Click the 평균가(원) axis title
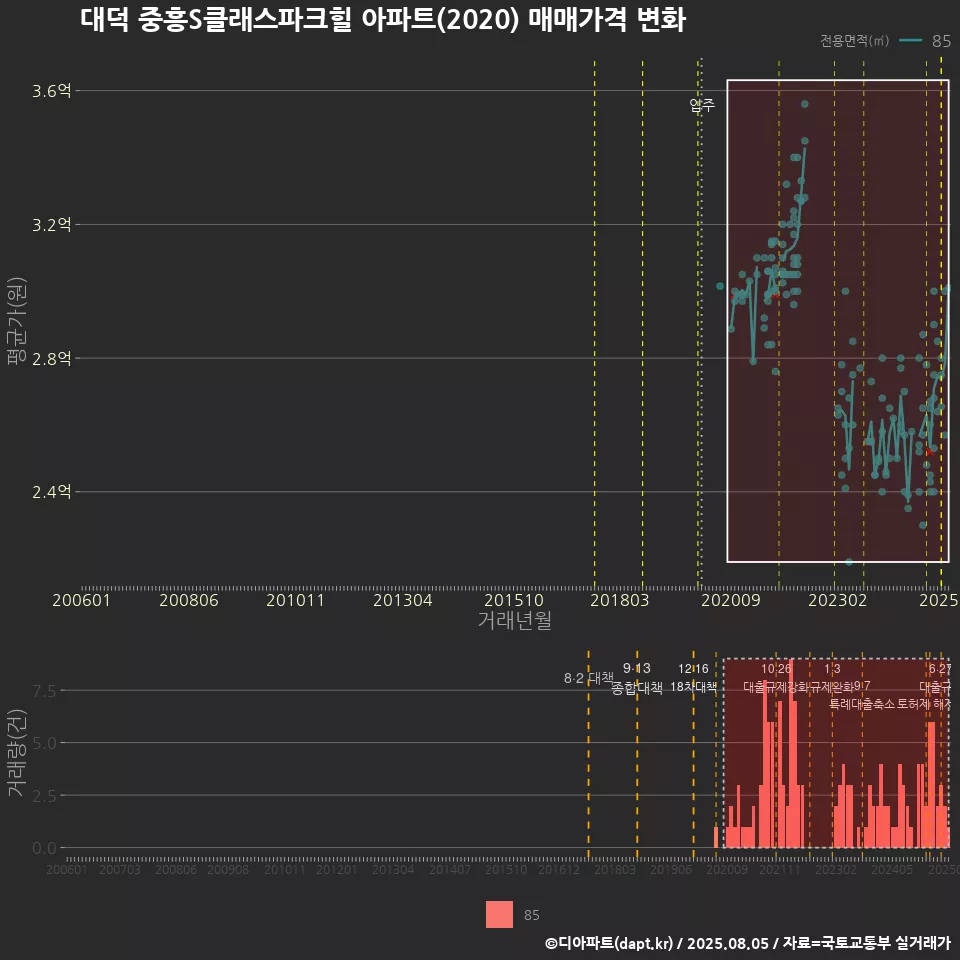Screen dimensions: 960x960 (x=17, y=321)
